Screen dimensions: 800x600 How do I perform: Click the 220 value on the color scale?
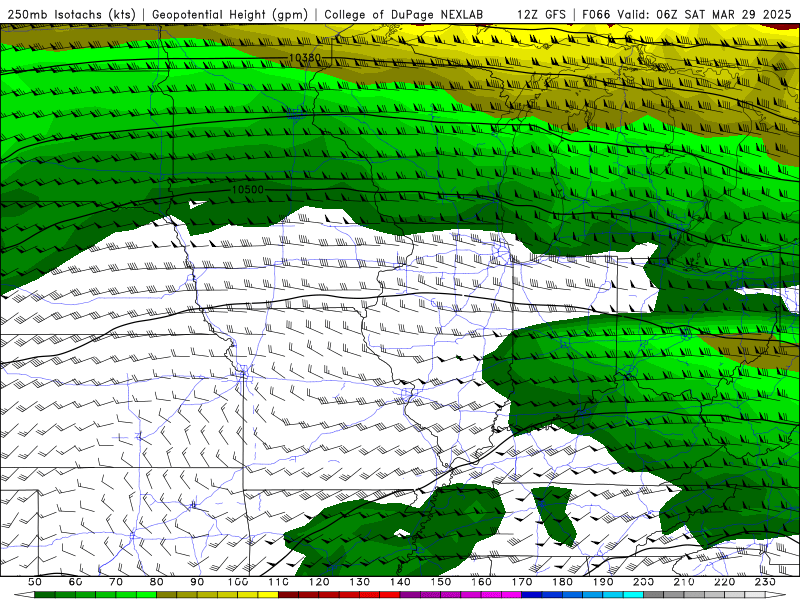(725, 582)
